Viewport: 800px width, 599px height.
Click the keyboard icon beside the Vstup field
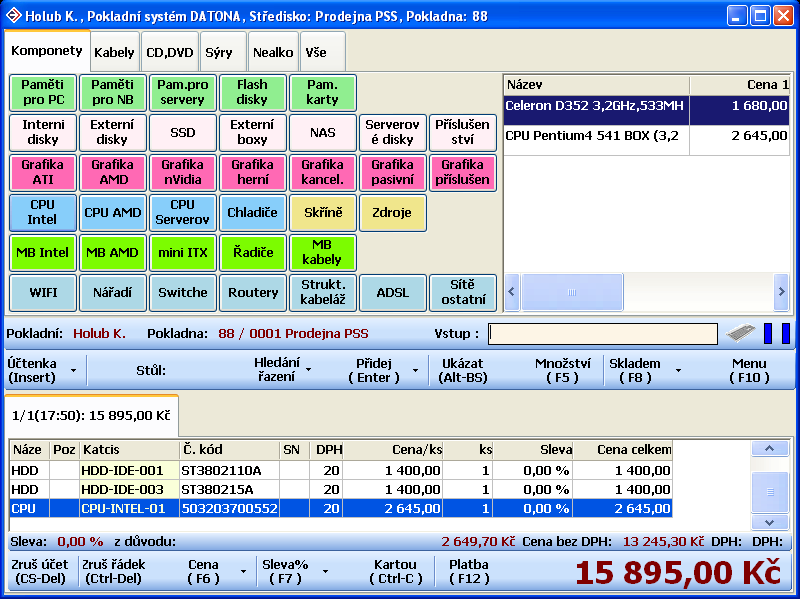(740, 333)
